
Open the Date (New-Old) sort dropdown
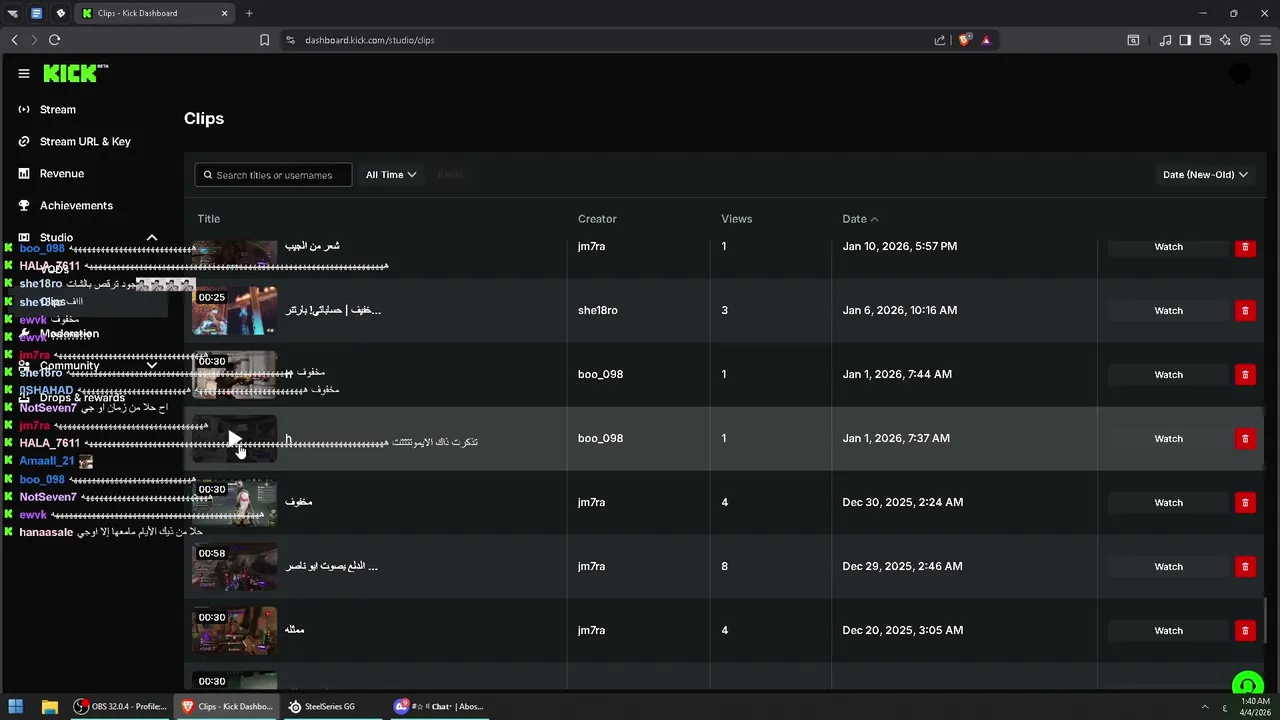click(x=1205, y=175)
